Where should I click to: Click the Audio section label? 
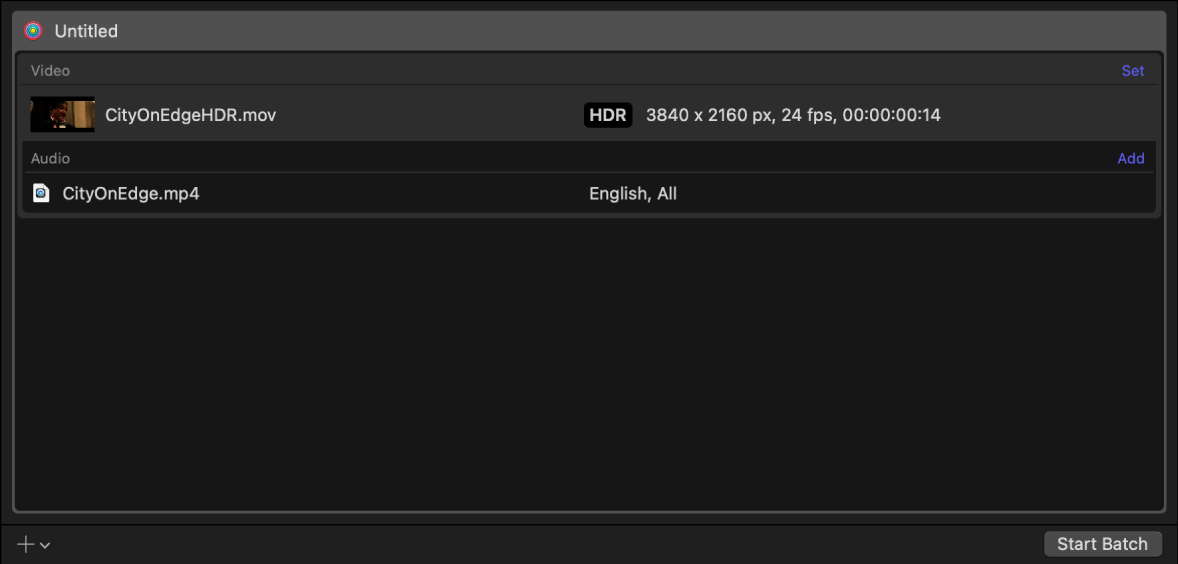coord(50,158)
